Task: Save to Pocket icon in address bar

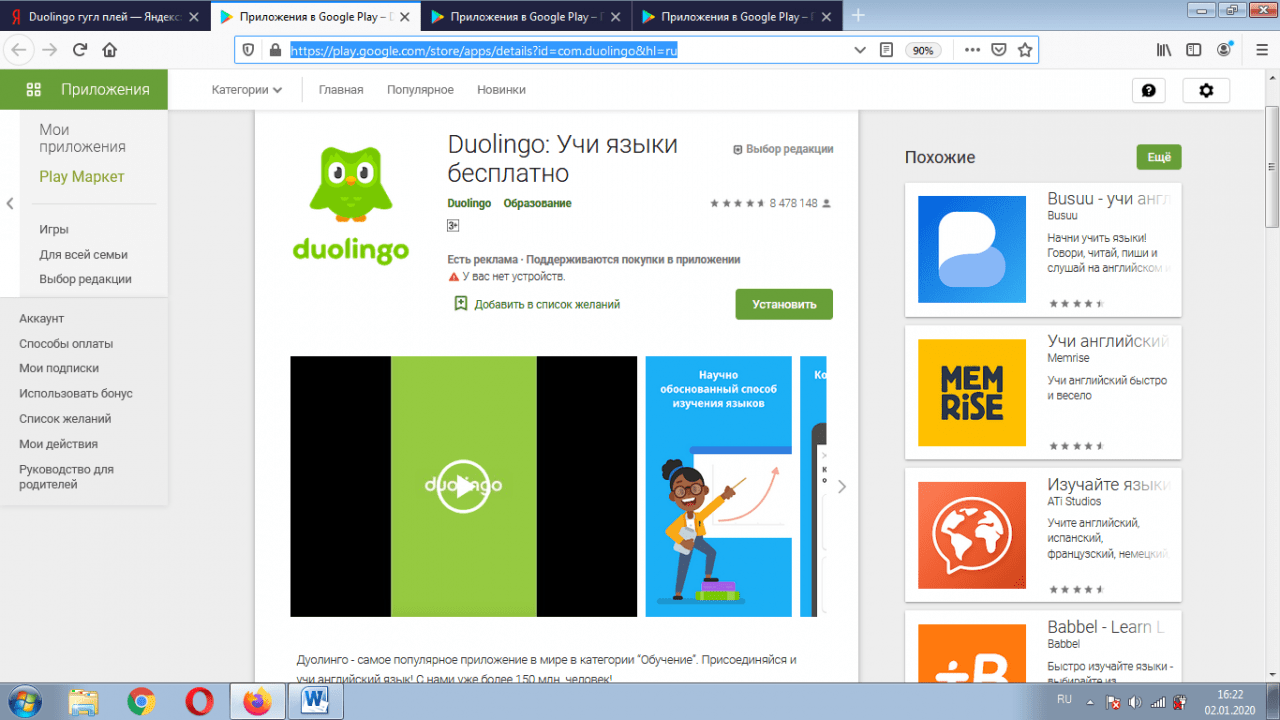Action: [998, 50]
